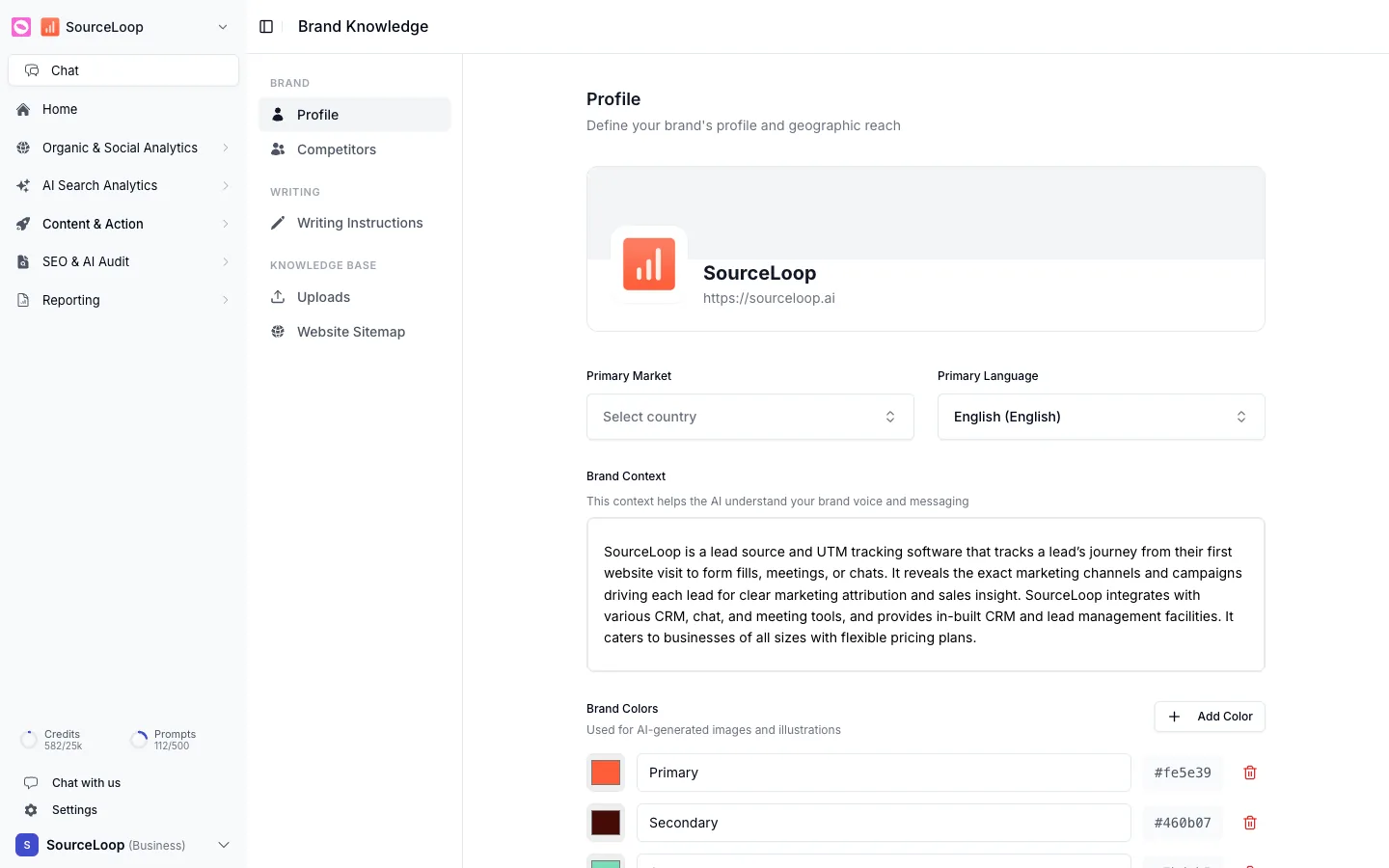This screenshot has width=1389, height=868.
Task: Click the #460b07 hex value
Action: pos(1183,823)
